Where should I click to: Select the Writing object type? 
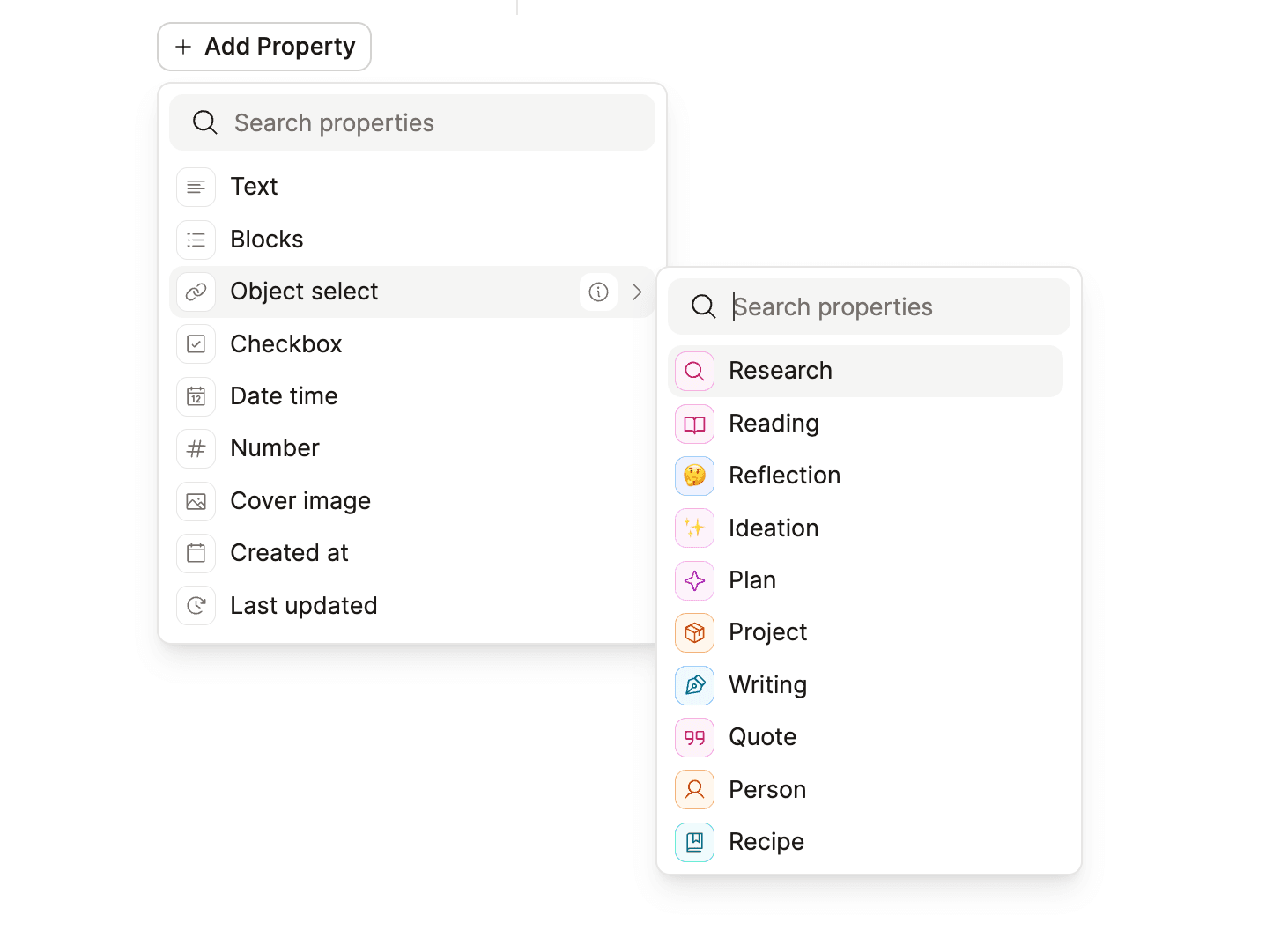[x=767, y=685]
